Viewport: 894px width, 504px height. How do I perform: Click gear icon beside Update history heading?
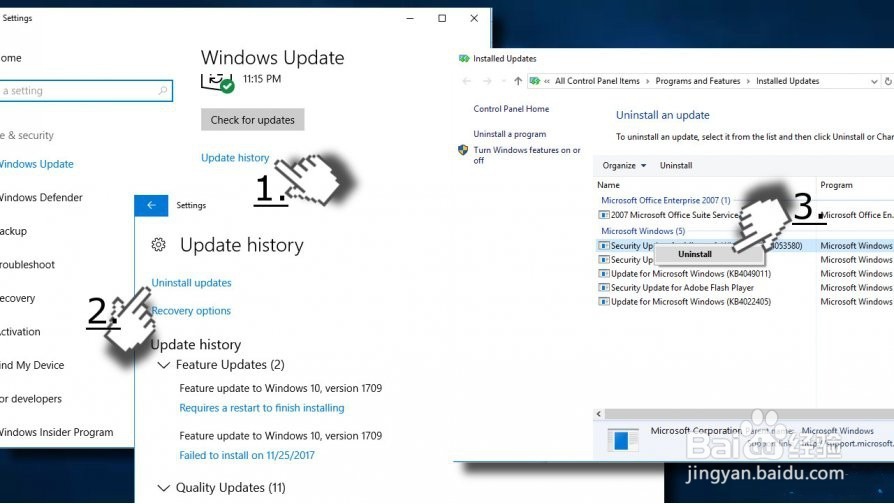tap(159, 245)
